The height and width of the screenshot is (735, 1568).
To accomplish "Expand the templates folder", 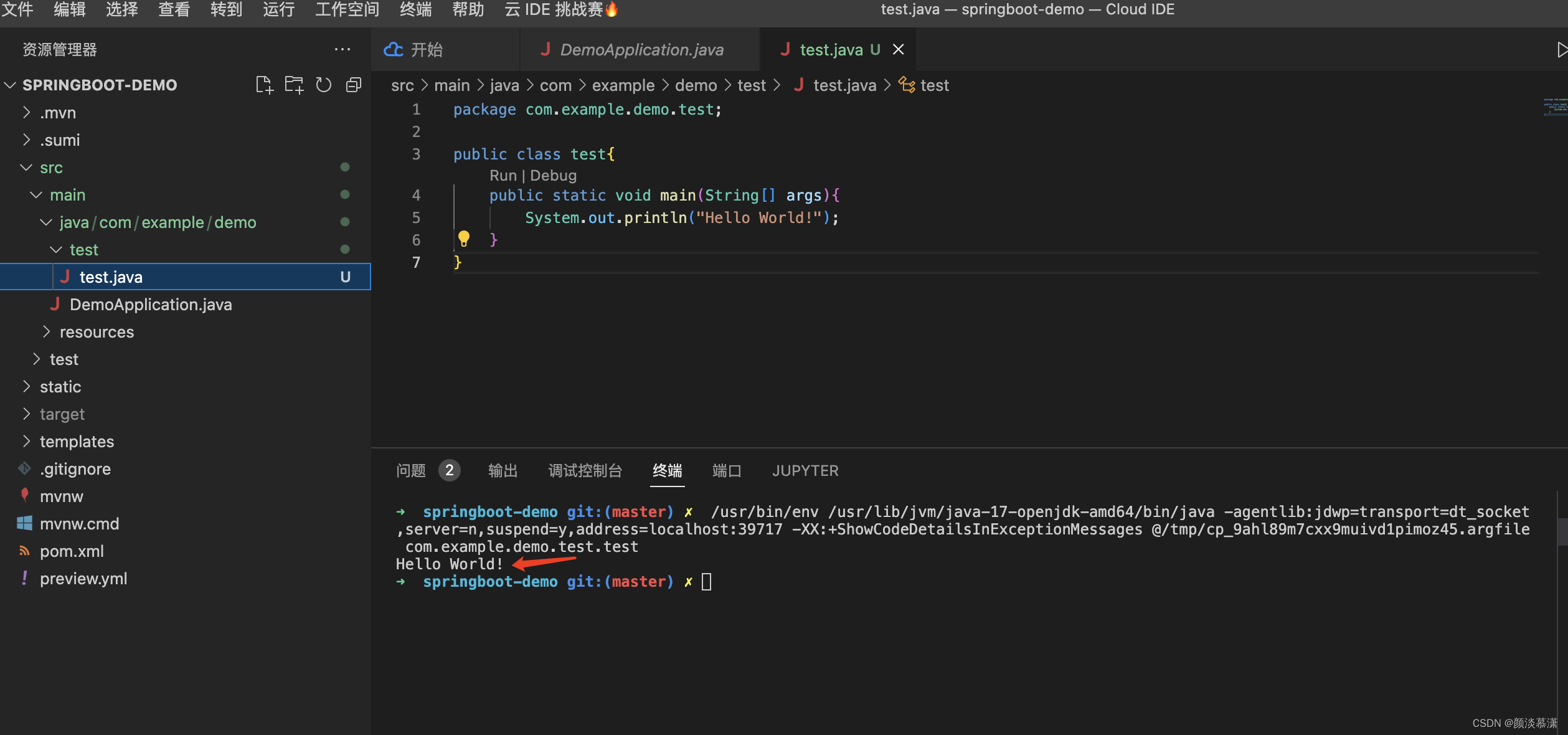I will click(26, 441).
